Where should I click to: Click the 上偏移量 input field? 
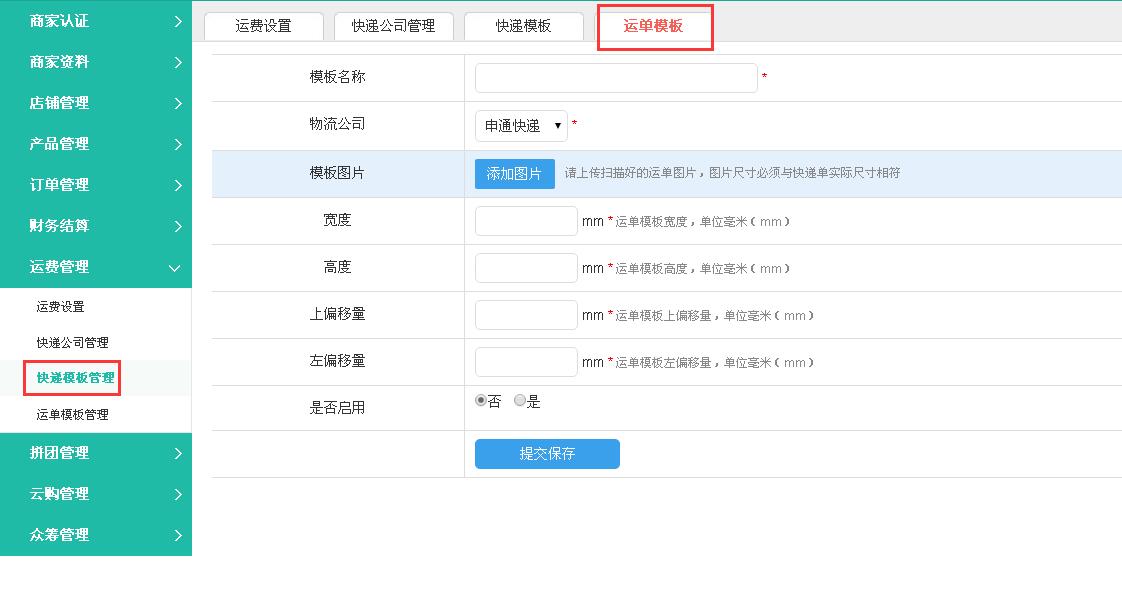526,315
